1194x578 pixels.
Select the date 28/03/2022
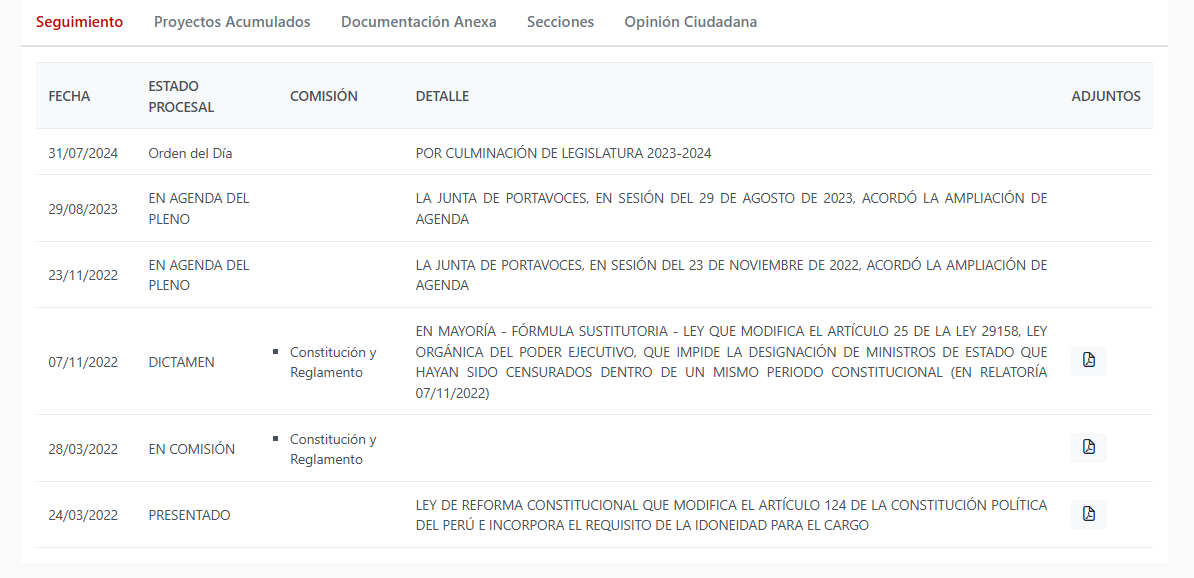tap(83, 449)
